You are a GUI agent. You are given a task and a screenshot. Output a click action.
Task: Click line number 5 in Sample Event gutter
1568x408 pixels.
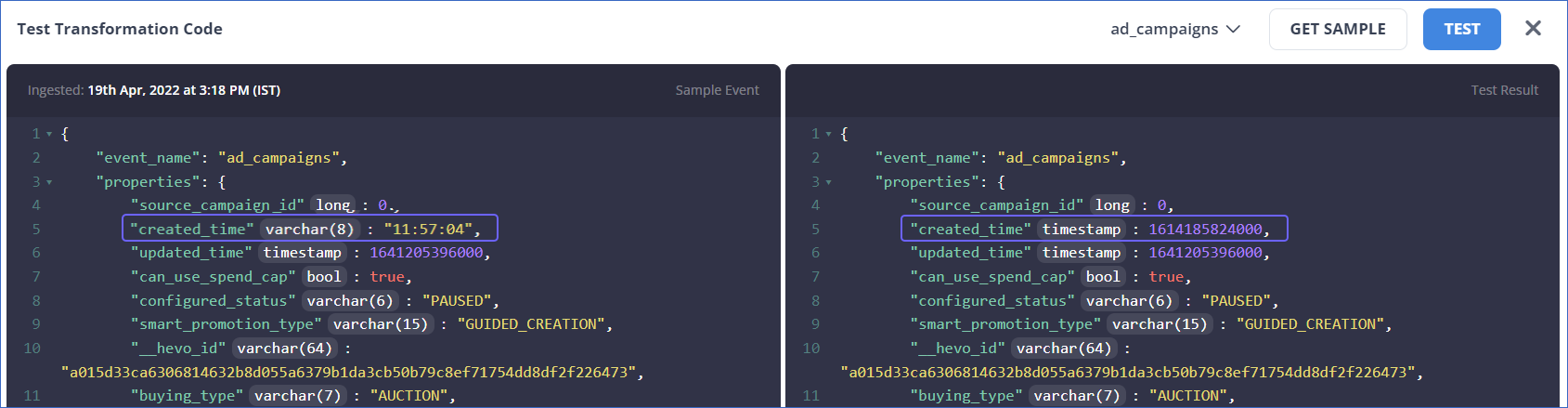coord(36,229)
